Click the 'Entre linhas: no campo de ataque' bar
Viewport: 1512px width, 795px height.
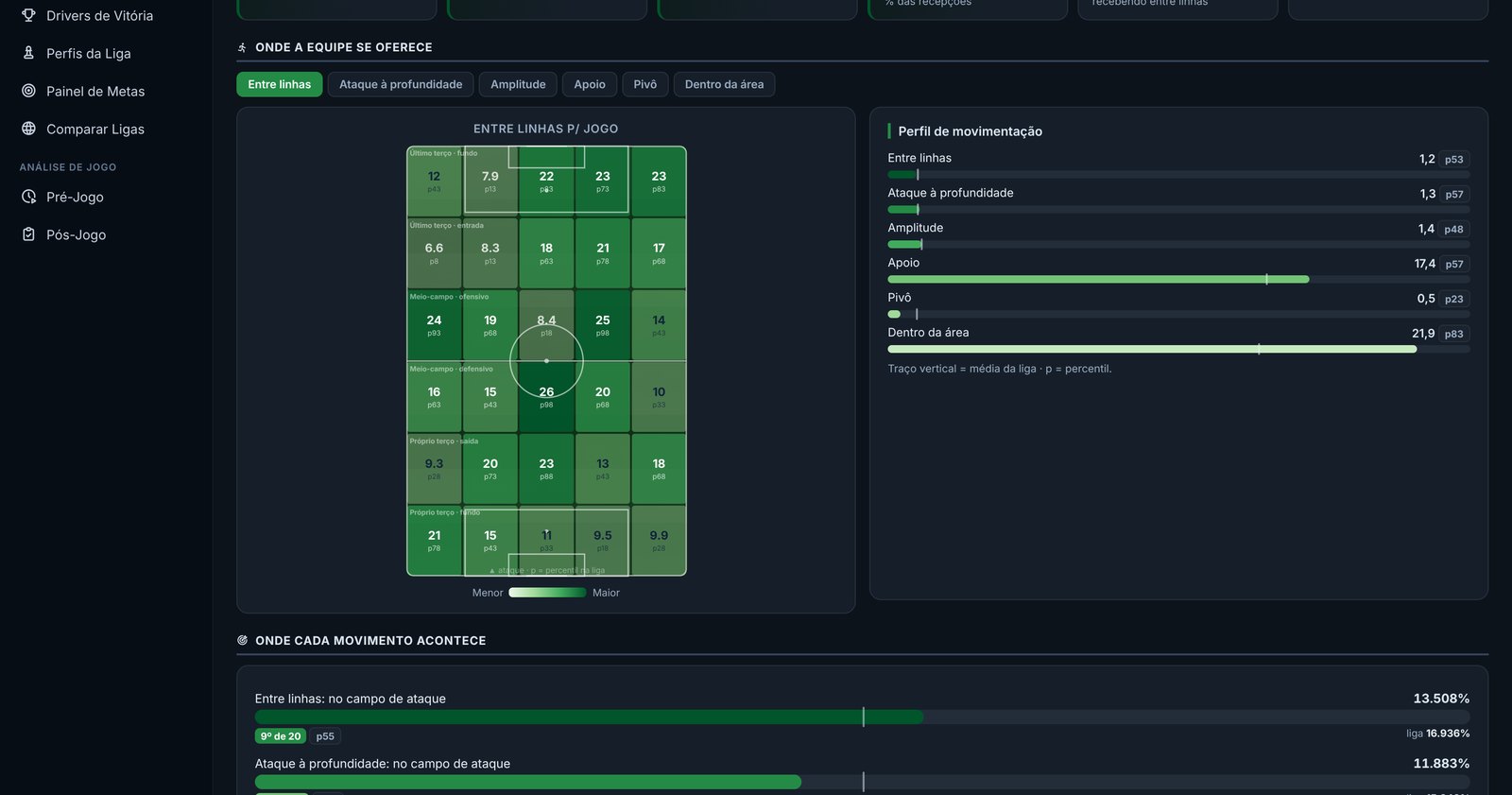[x=862, y=717]
